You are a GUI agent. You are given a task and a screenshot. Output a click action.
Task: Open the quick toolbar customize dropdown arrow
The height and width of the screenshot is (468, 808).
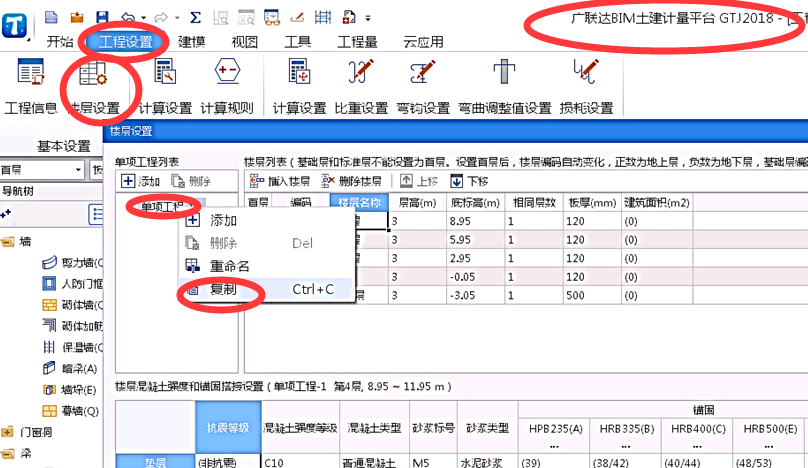[368, 19]
